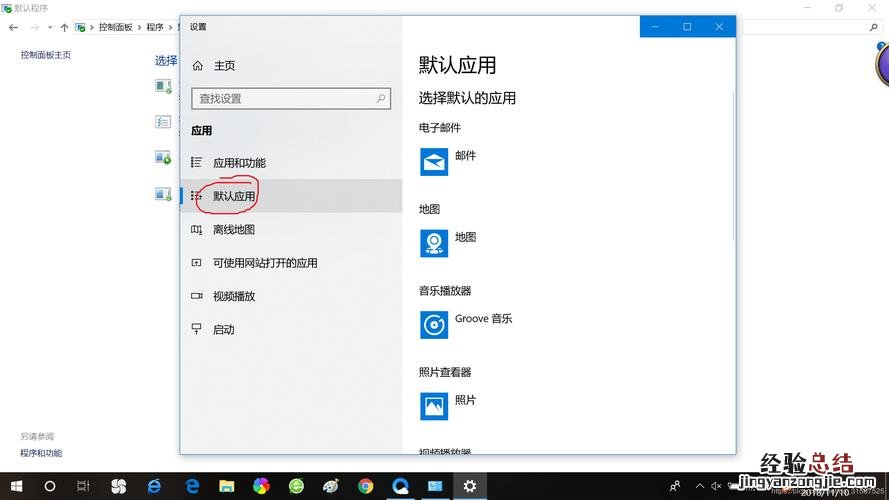Click magnifier icon in 查找设置 box
This screenshot has width=889, height=500.
coord(381,99)
